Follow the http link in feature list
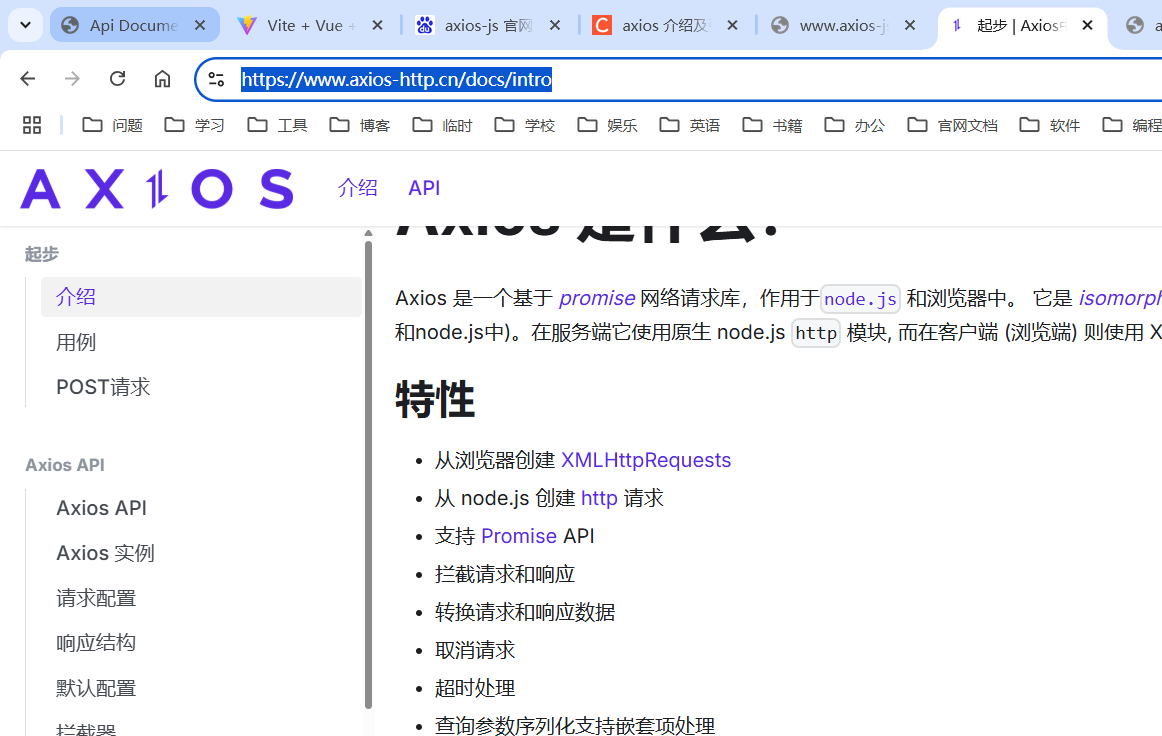The height and width of the screenshot is (736, 1162). [x=599, y=498]
